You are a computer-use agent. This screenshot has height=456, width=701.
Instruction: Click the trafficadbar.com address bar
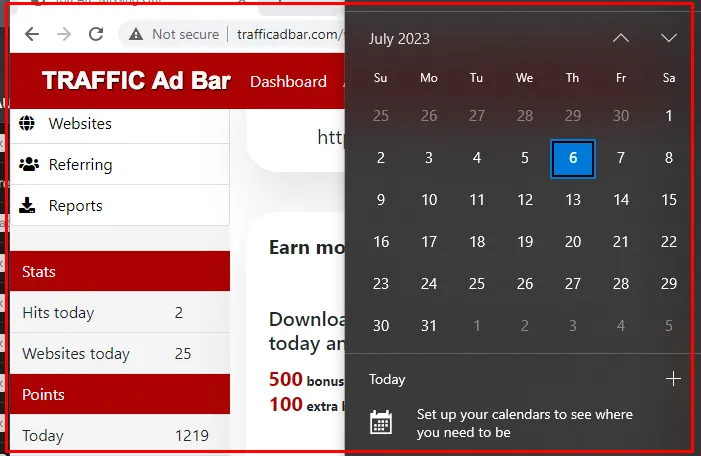[x=290, y=34]
